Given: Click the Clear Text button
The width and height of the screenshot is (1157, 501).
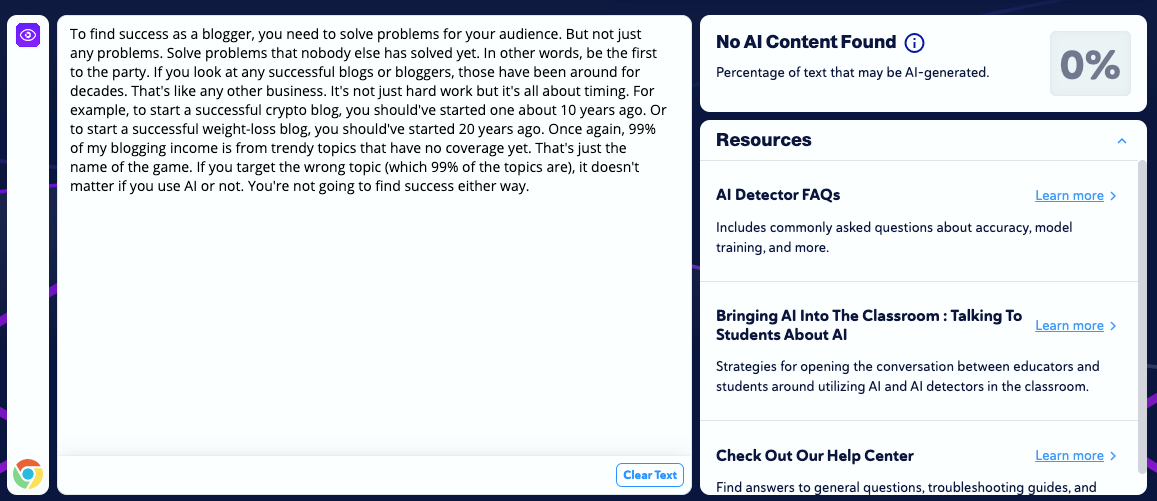Looking at the screenshot, I should 649,475.
